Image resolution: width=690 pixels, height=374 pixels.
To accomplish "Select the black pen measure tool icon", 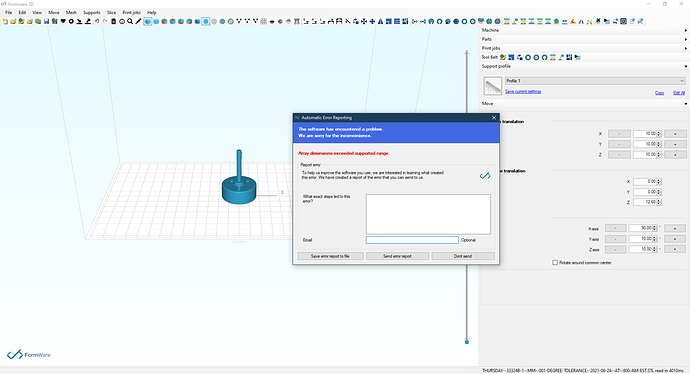I will (x=138, y=21).
